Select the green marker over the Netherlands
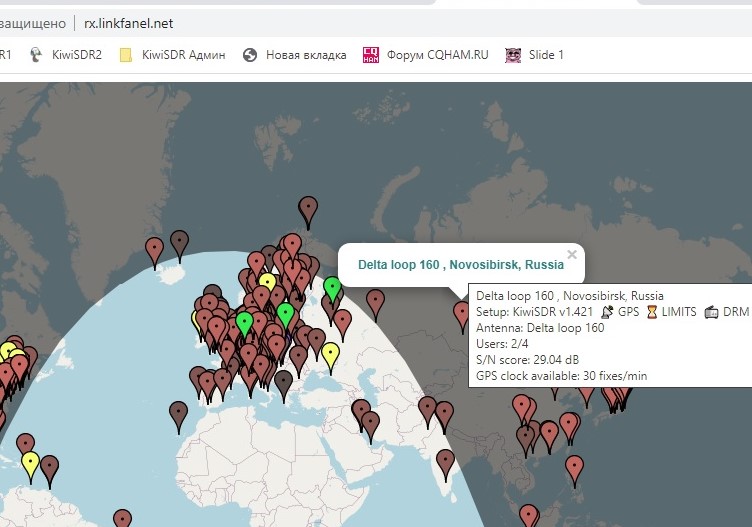 click(x=244, y=325)
